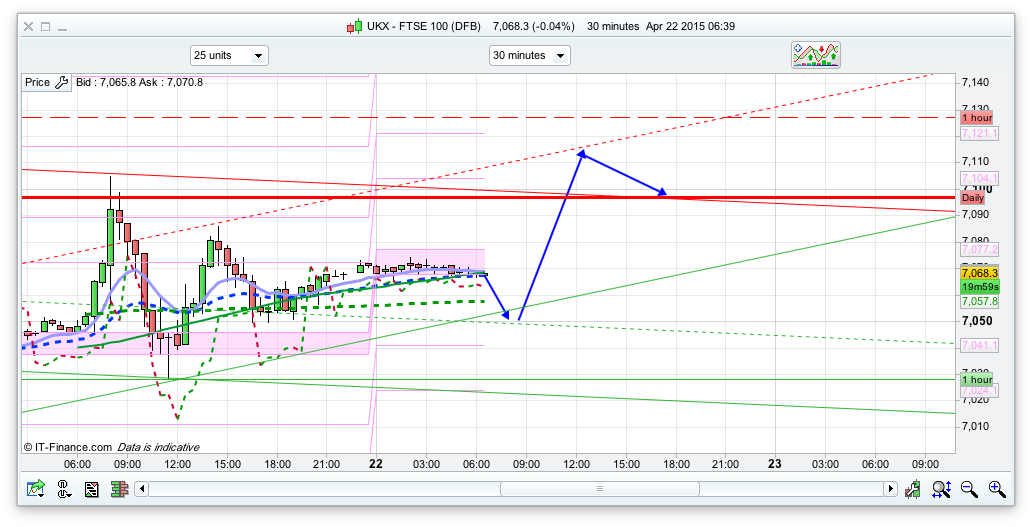This screenshot has height=527, width=1032.
Task: Click the zoom out magnifier icon
Action: click(969, 489)
